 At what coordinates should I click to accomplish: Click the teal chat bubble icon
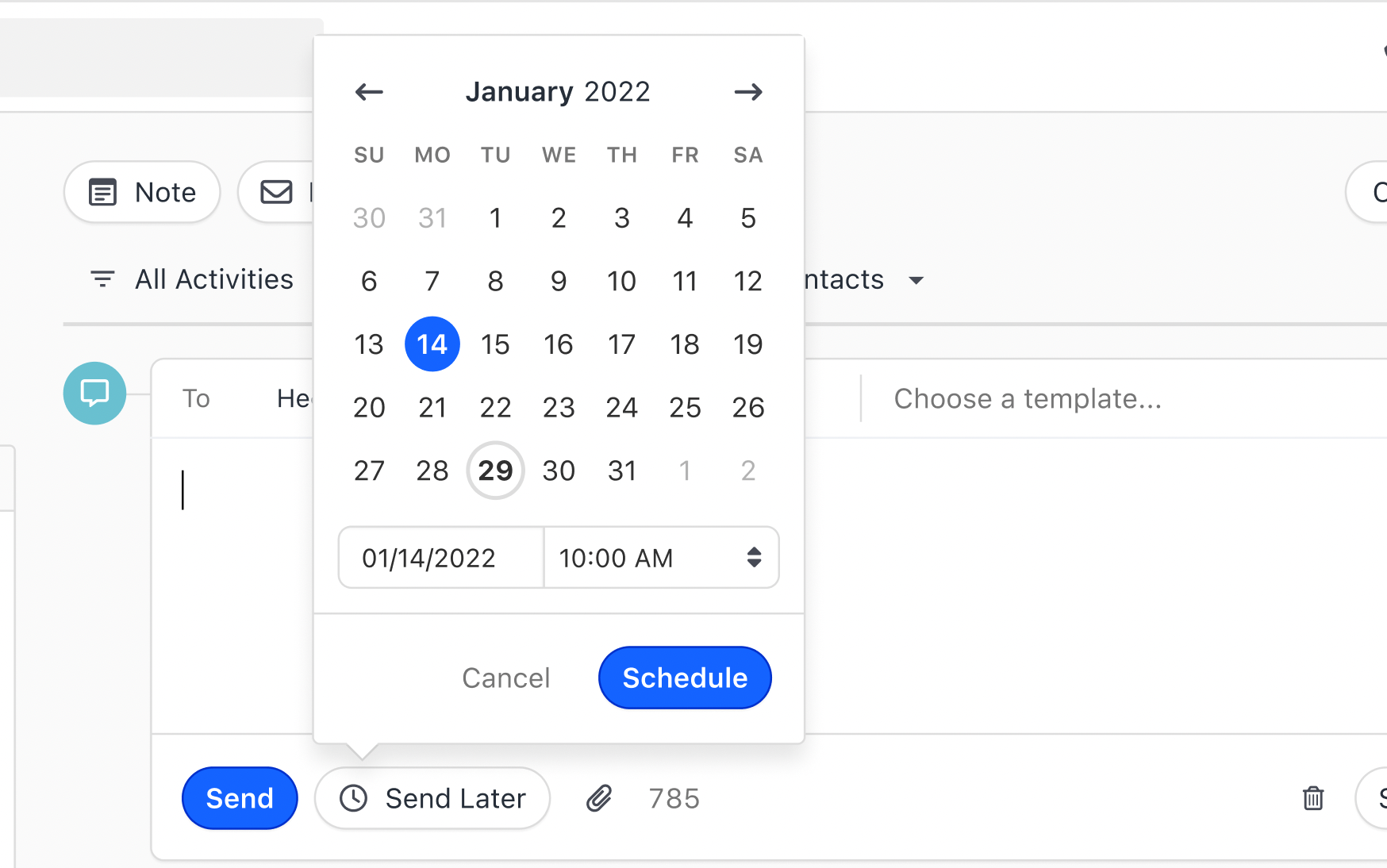pos(94,394)
